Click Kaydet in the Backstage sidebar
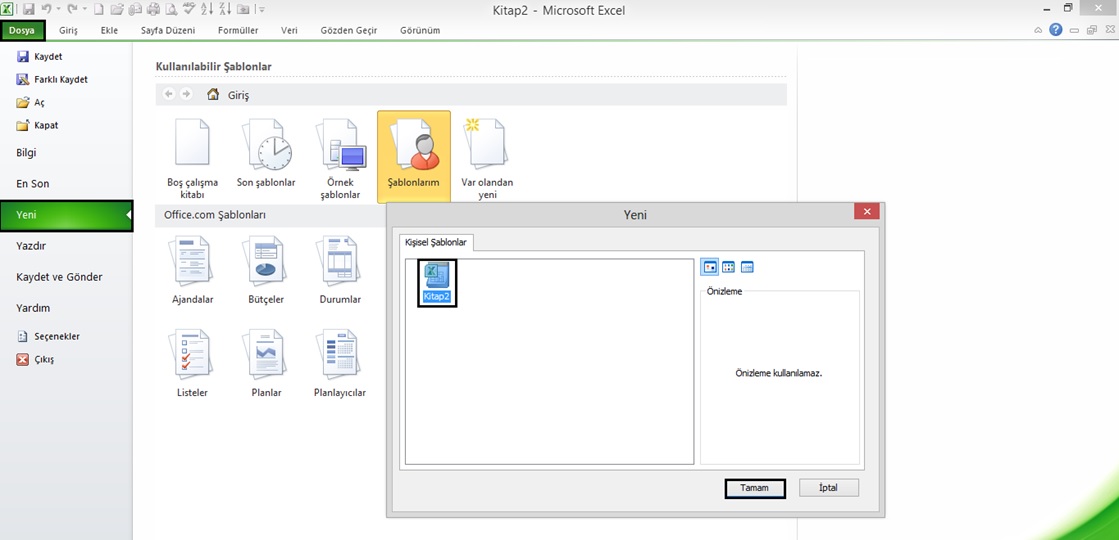The height and width of the screenshot is (540, 1119). (40, 56)
